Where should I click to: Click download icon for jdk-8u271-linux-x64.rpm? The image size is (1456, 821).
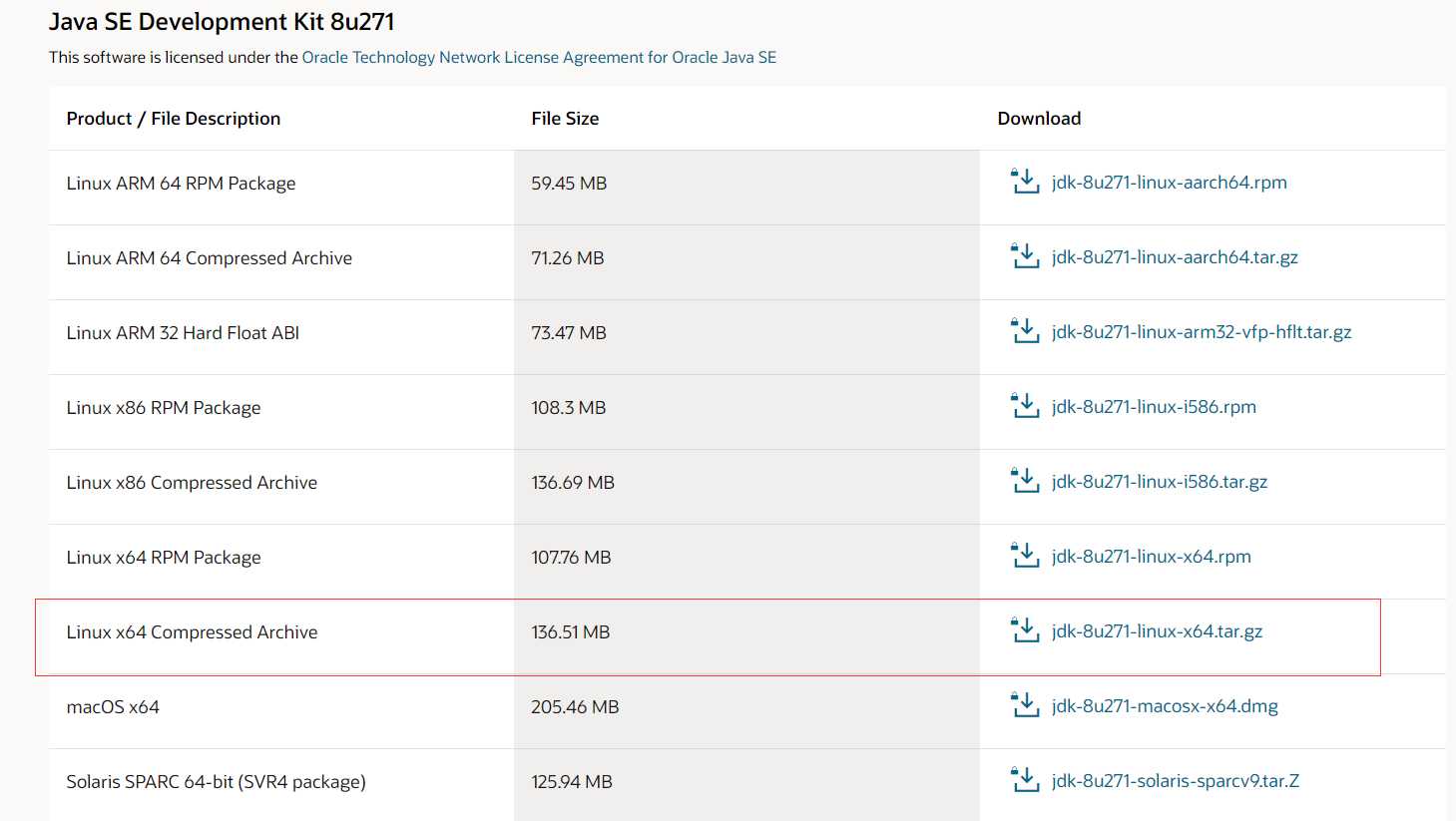[x=1025, y=556]
